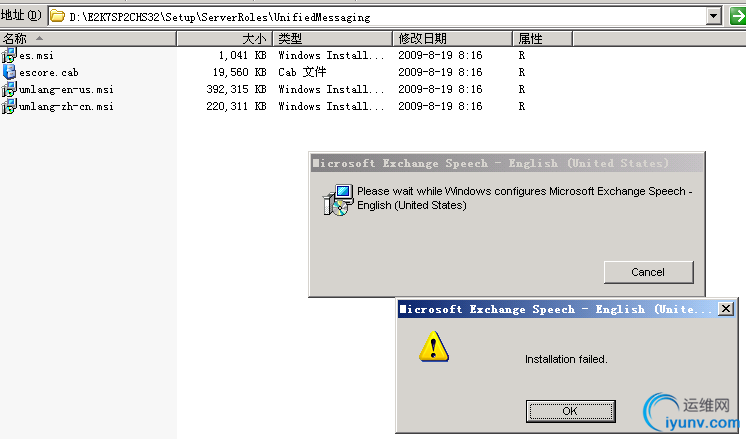Click the Installation failed. message text

(566, 359)
